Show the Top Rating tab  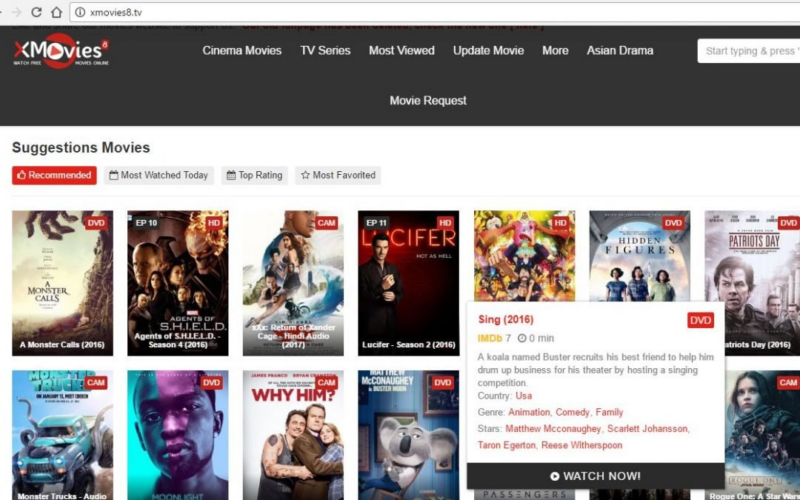pyautogui.click(x=254, y=175)
